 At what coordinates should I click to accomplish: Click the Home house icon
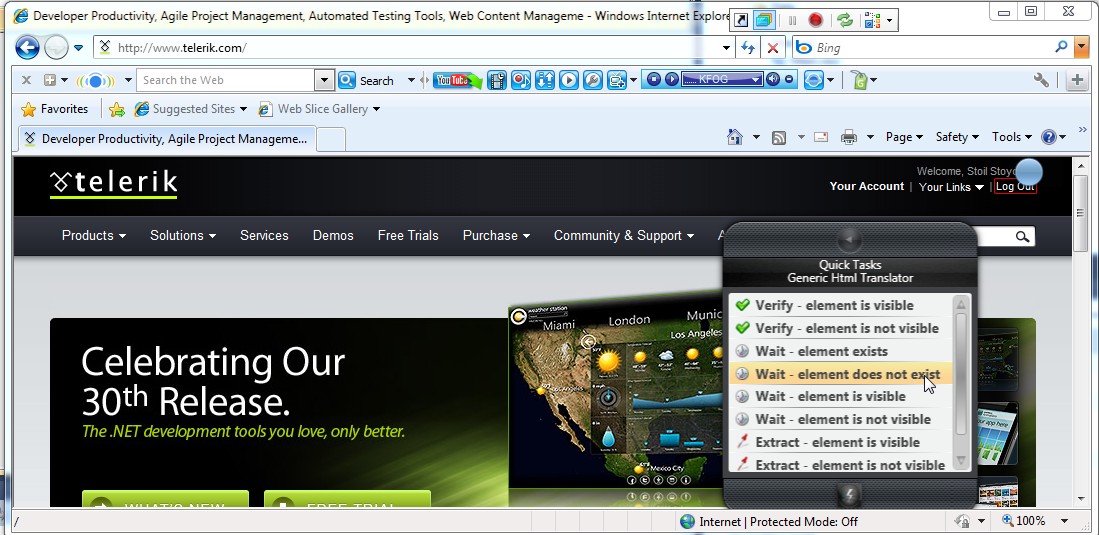pyautogui.click(x=735, y=137)
